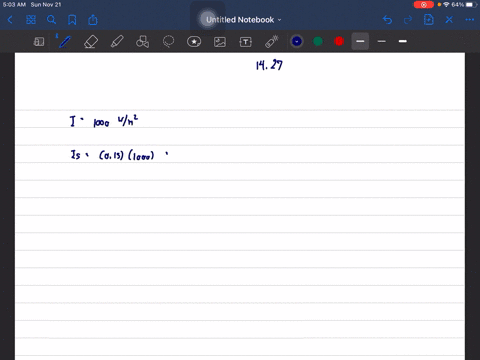This screenshot has height=360, width=480.
Task: Choose the dark blue pen color
Action: tap(297, 41)
